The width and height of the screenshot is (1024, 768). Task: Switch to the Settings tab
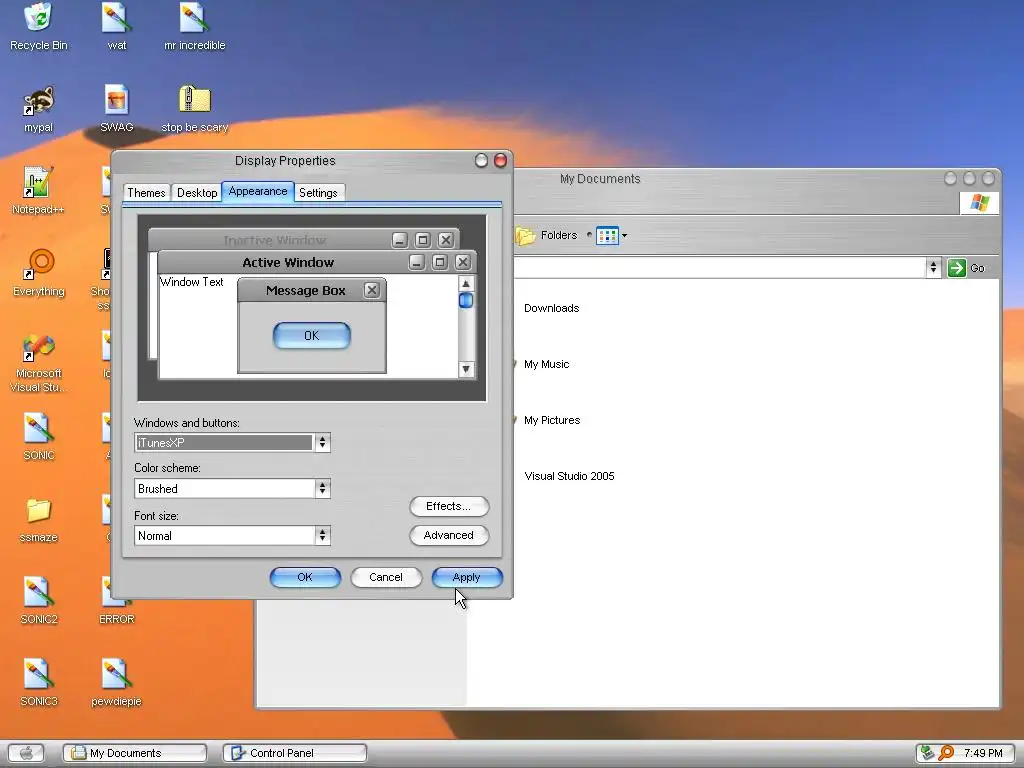tap(318, 193)
